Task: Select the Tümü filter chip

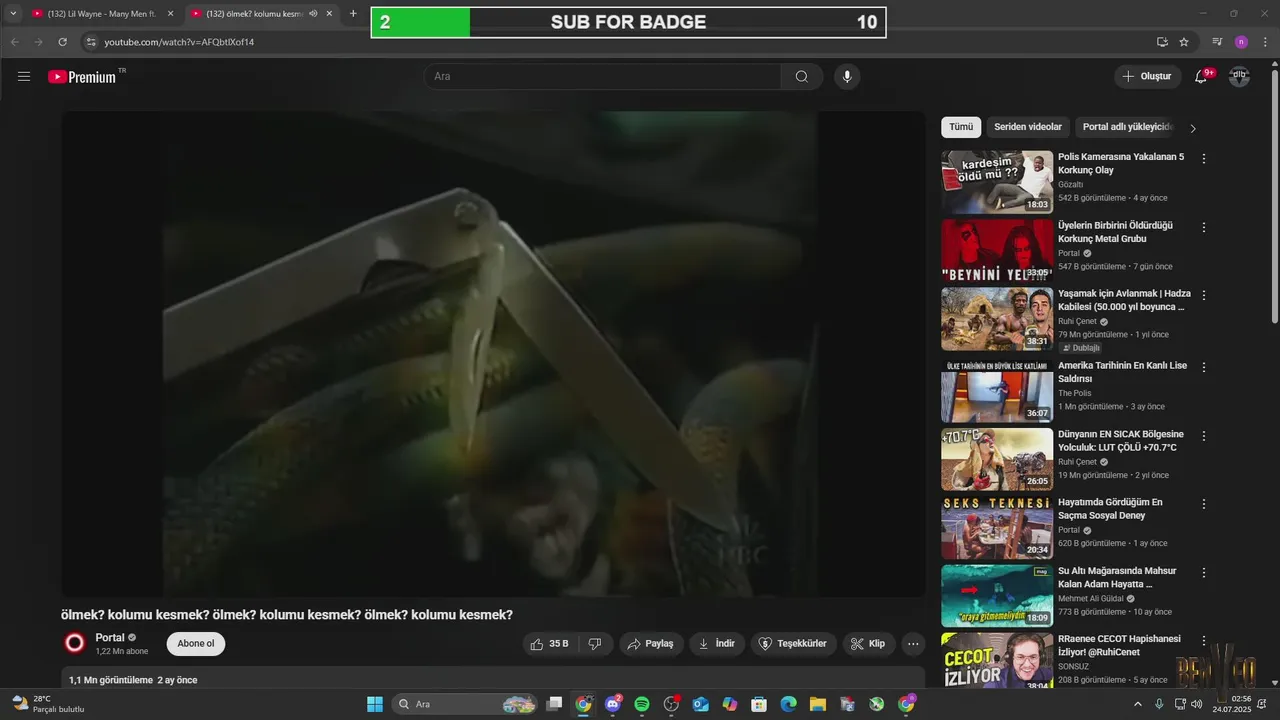Action: pos(961,127)
